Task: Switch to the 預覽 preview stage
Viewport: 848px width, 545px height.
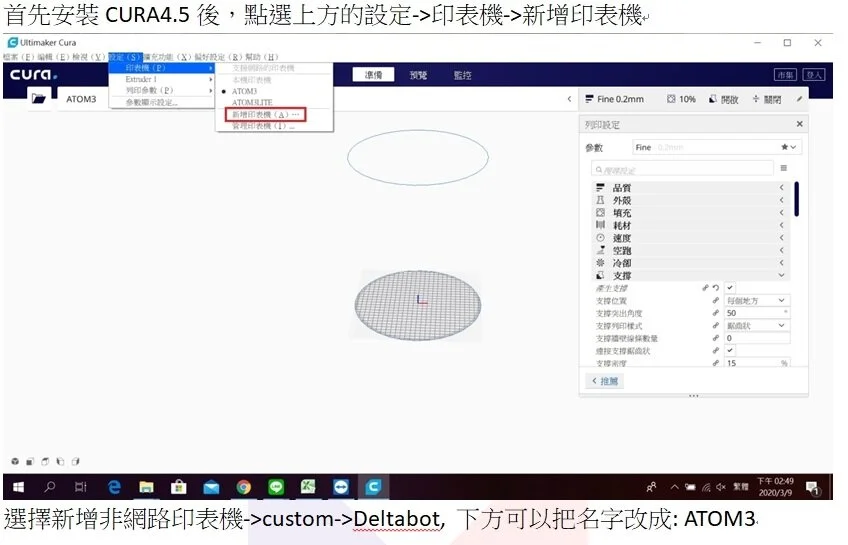Action: tap(418, 75)
